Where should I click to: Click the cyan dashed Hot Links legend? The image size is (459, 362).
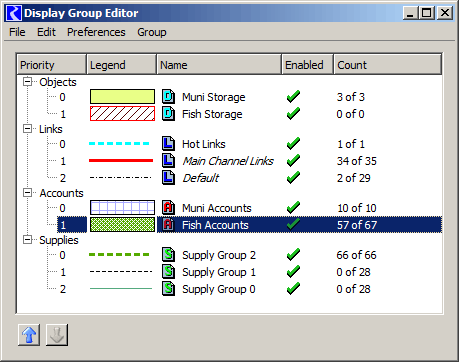[x=119, y=144]
